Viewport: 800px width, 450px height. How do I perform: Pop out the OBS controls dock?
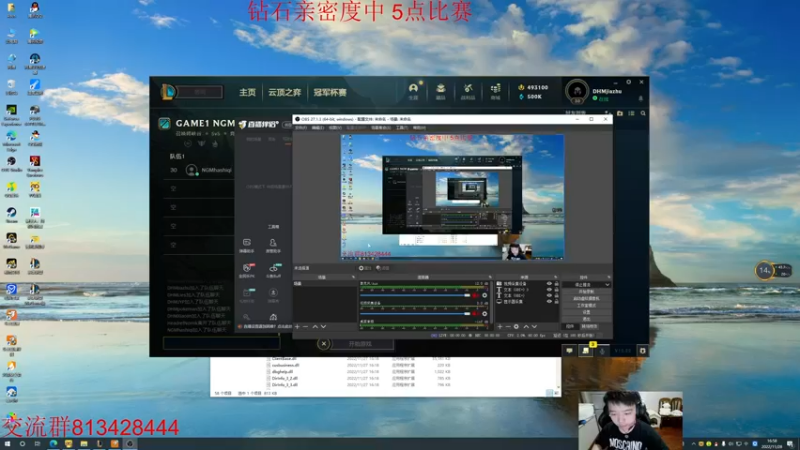point(608,277)
